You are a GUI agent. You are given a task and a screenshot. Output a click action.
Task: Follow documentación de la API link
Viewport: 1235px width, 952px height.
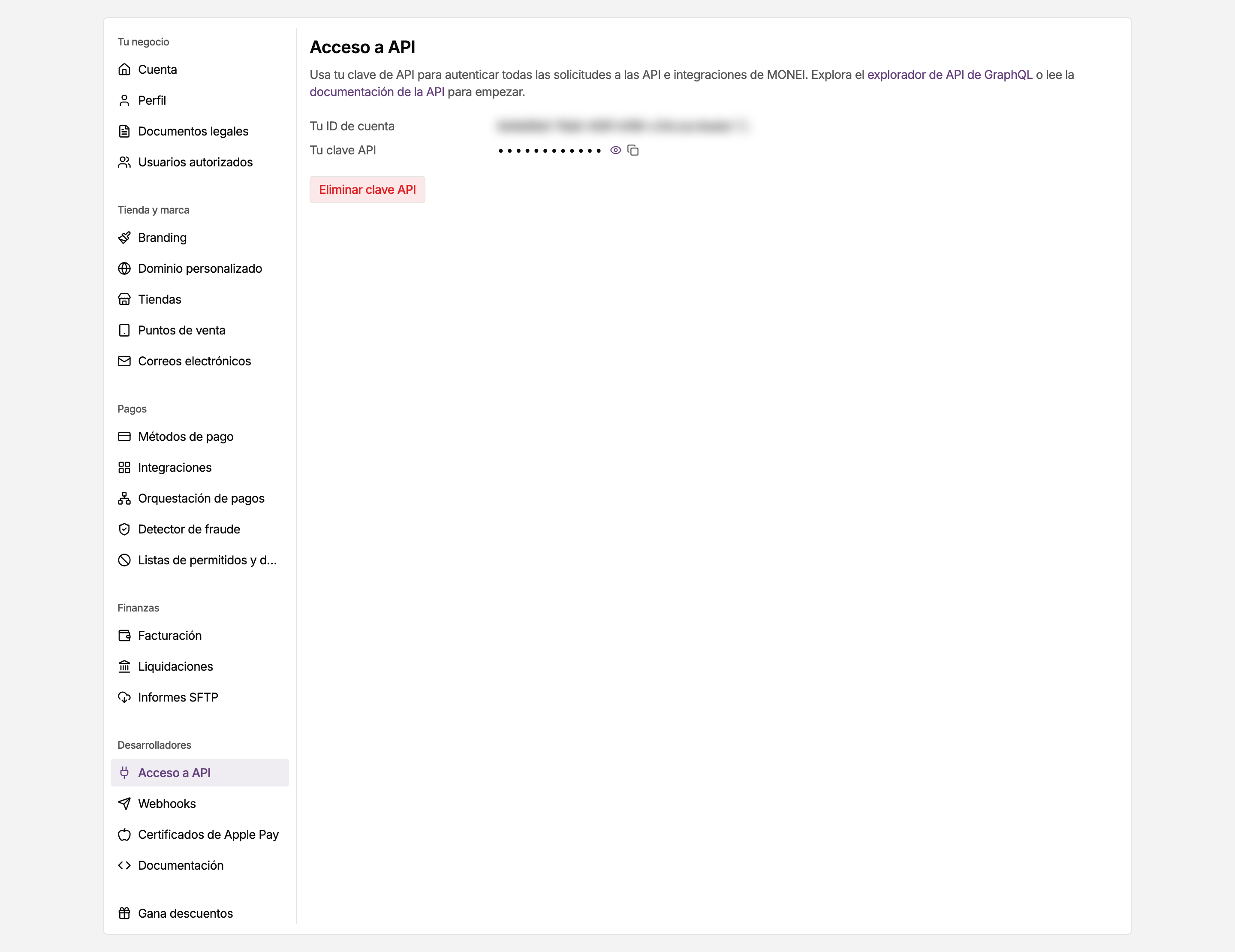377,92
